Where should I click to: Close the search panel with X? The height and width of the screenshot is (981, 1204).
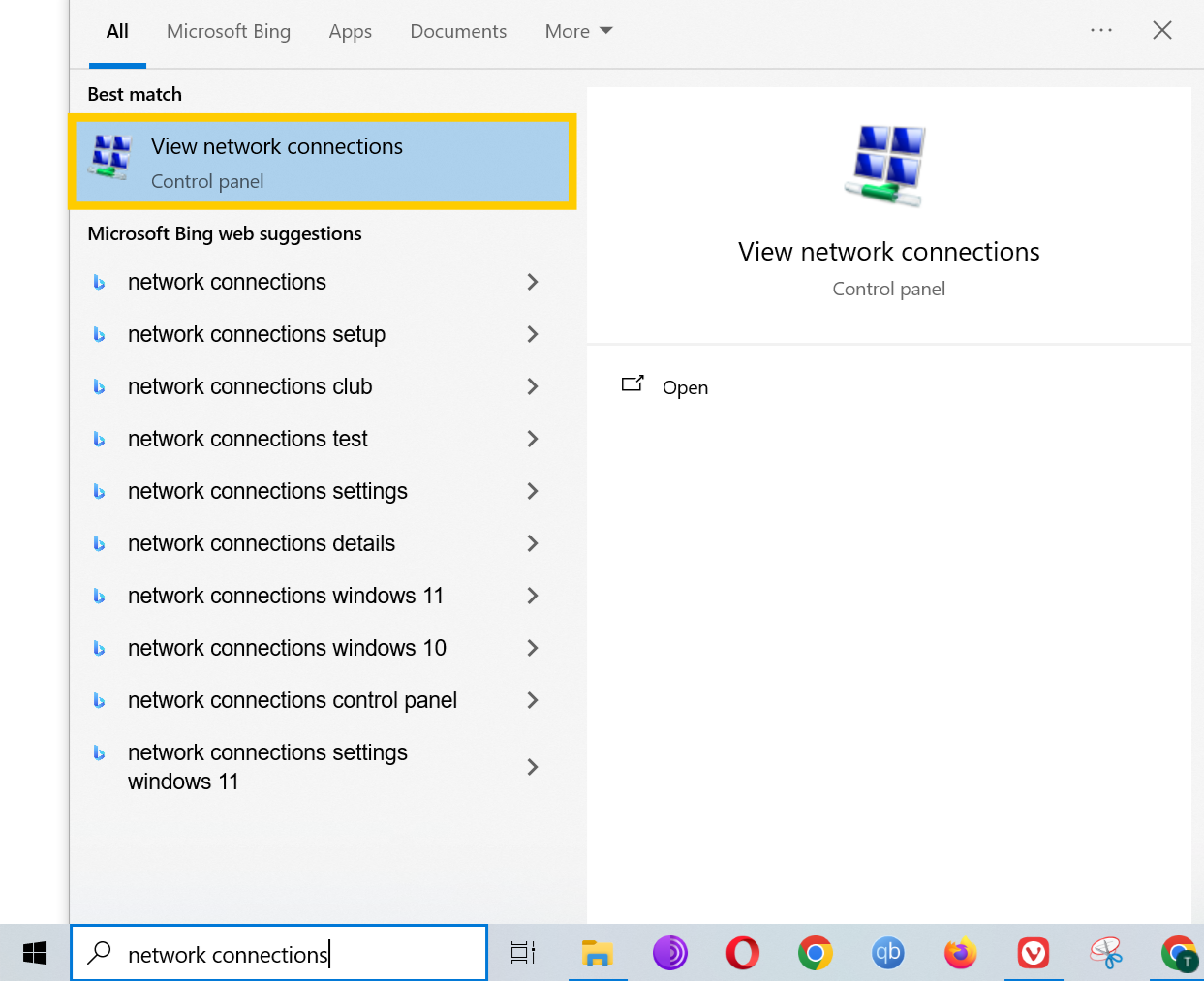pyautogui.click(x=1162, y=30)
